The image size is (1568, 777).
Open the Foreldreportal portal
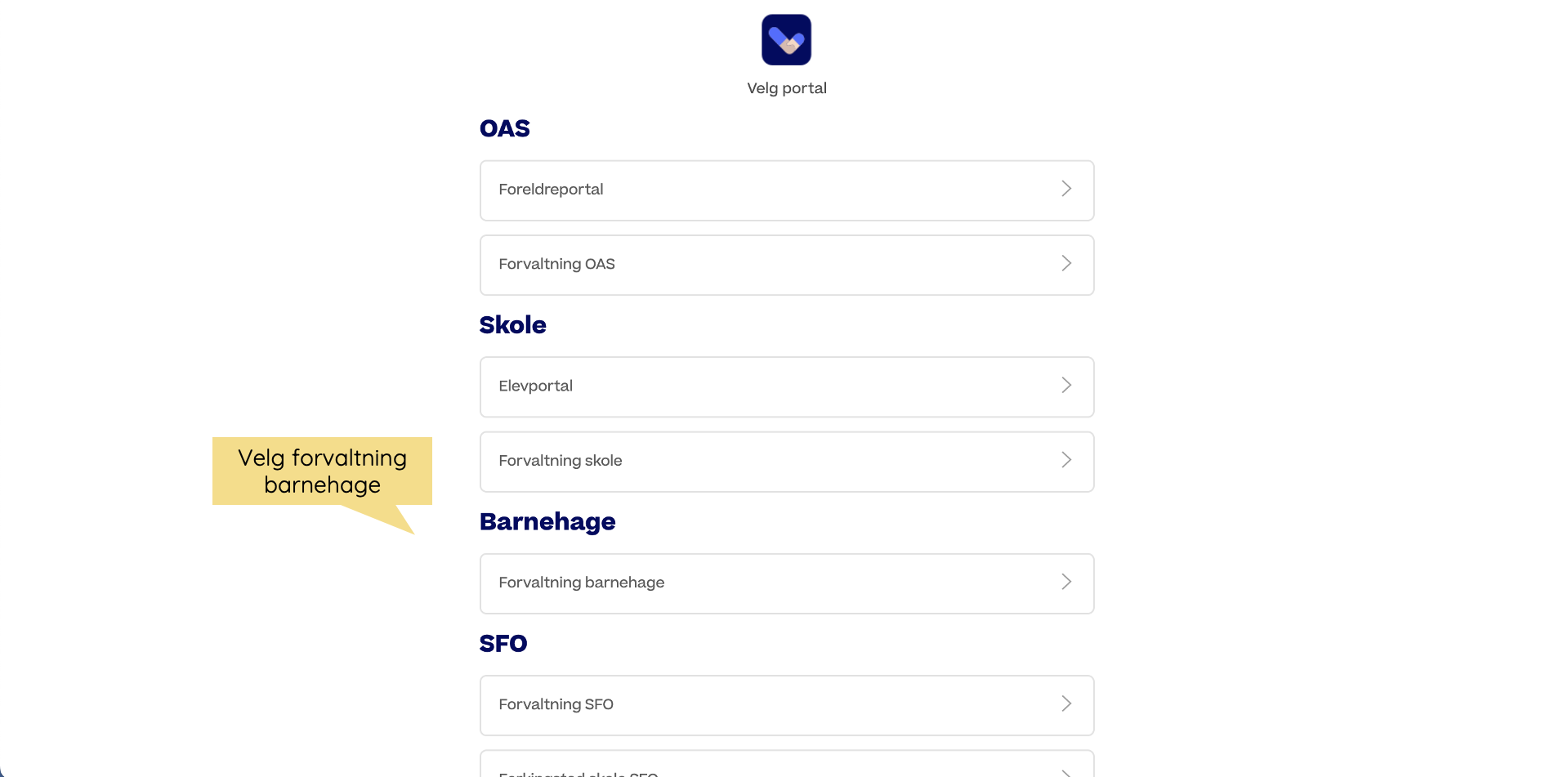(x=787, y=190)
